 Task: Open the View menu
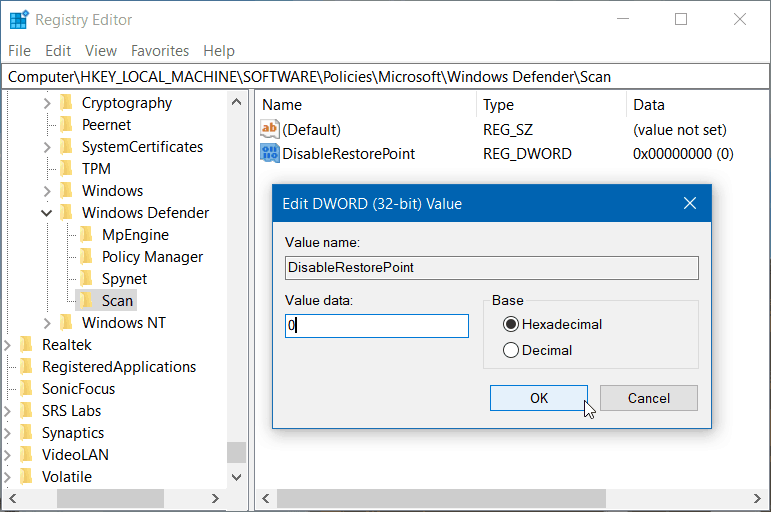point(101,51)
